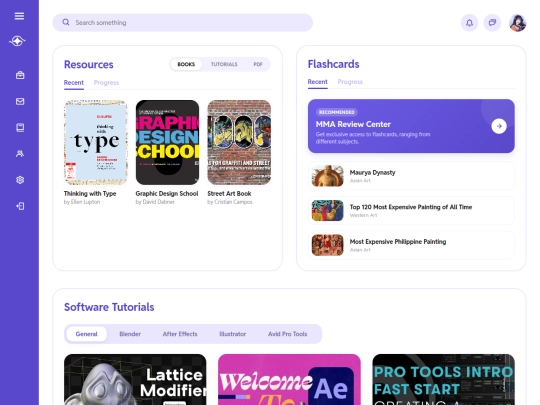Switch Resources to PDF

point(258,64)
